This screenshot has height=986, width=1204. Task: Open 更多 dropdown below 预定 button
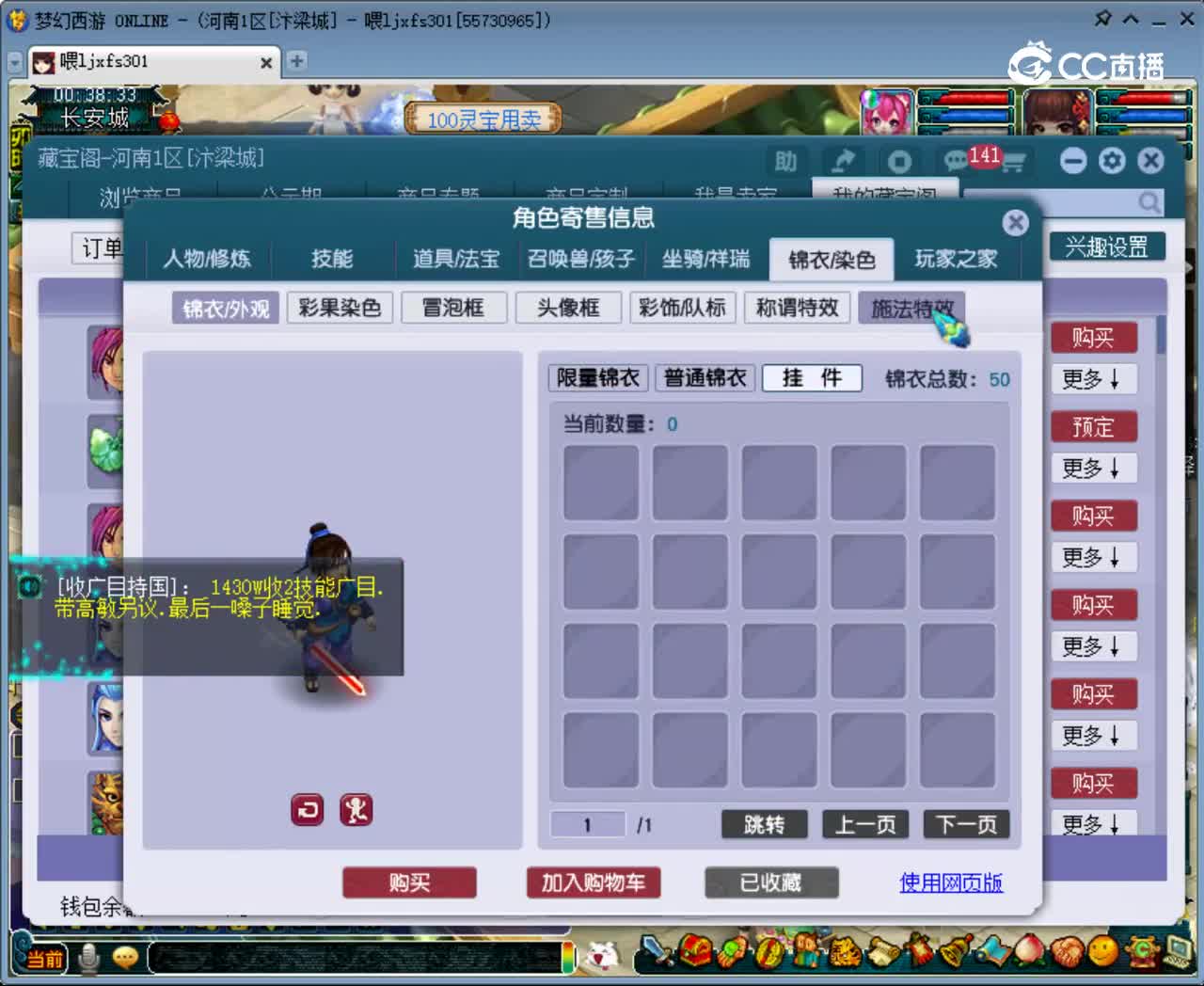coord(1093,468)
